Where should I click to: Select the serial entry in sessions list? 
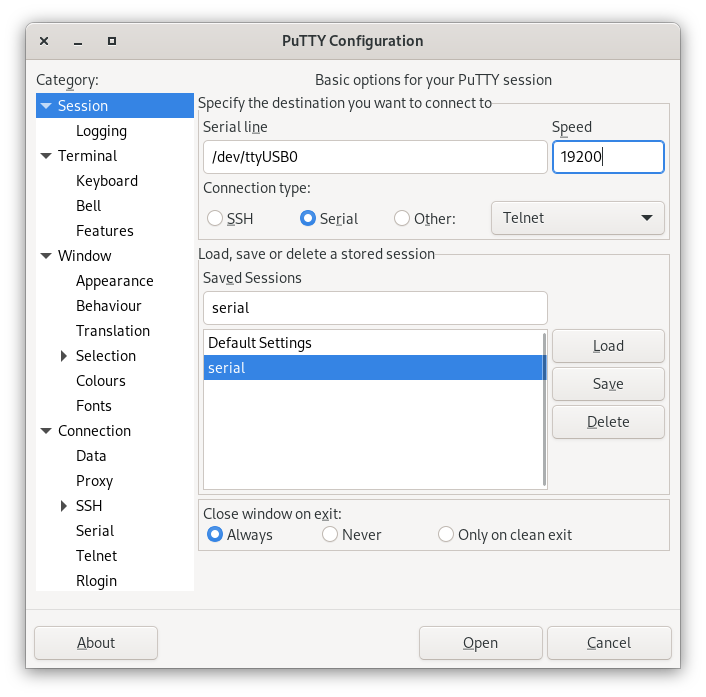click(373, 367)
